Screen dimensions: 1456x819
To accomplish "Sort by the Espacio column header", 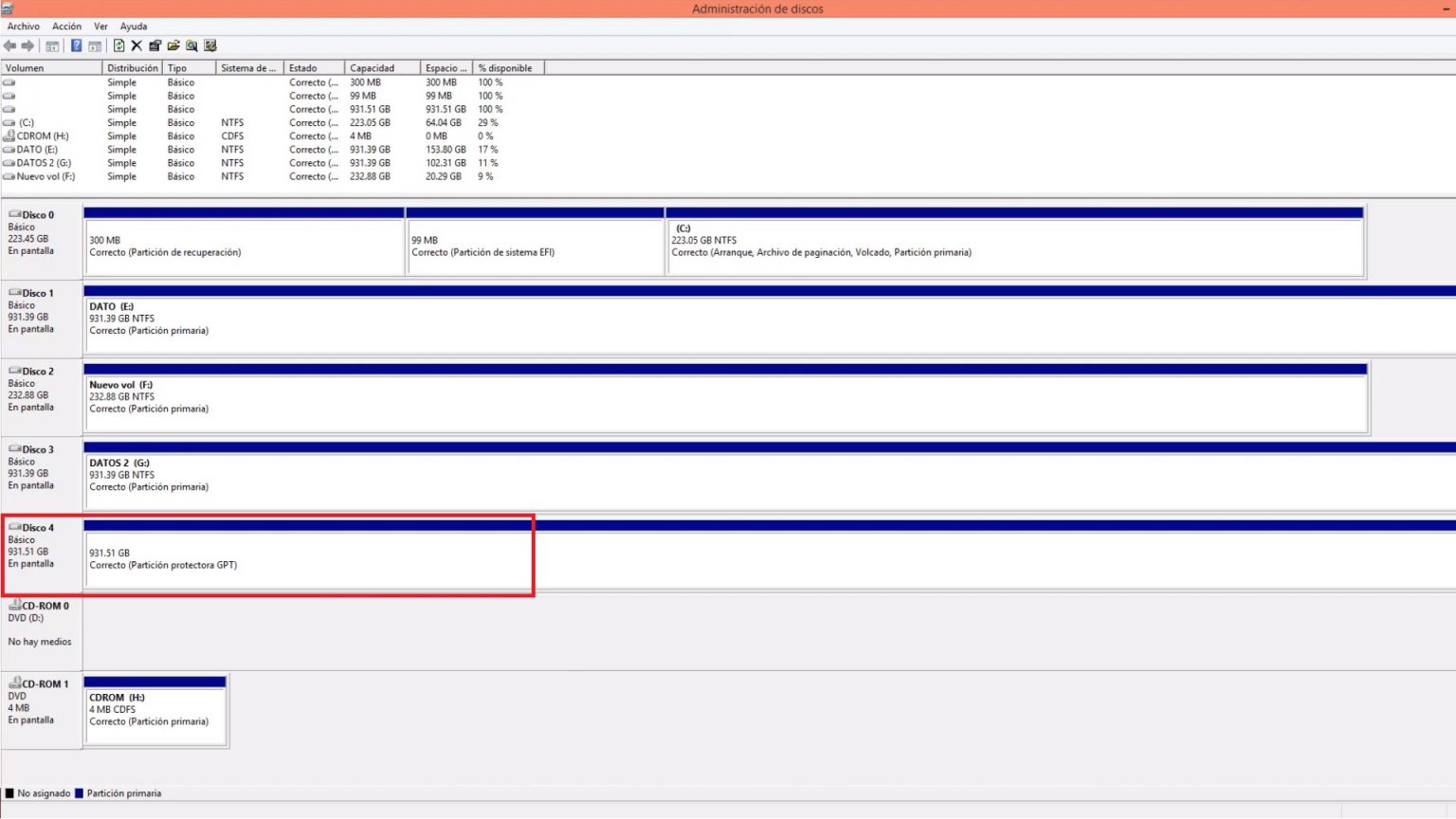I will pos(446,68).
